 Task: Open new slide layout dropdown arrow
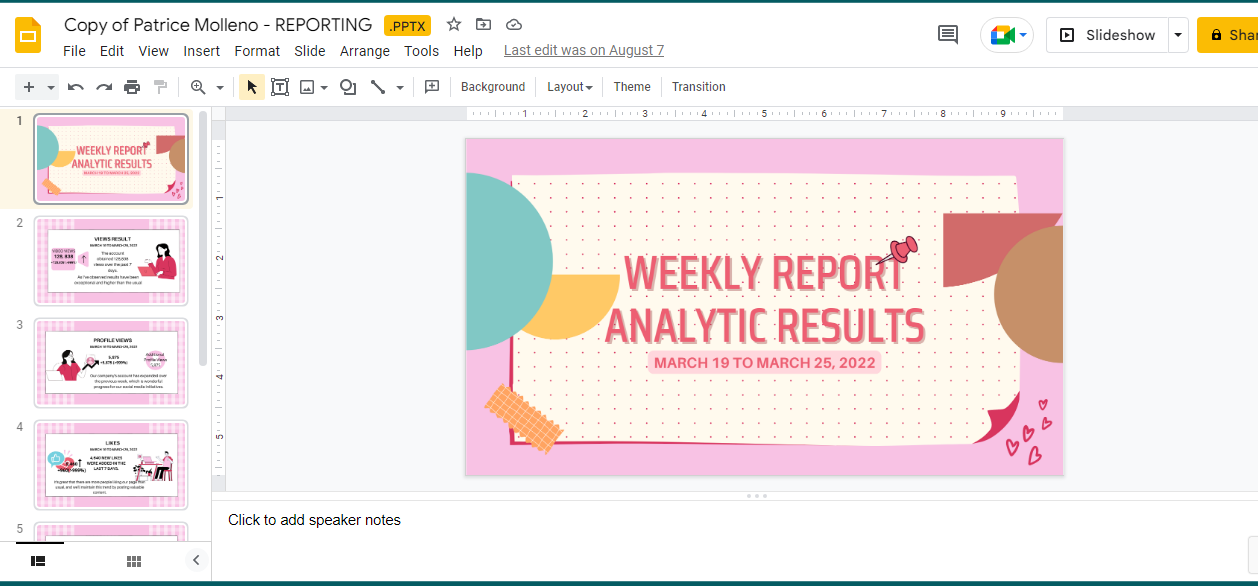click(51, 87)
